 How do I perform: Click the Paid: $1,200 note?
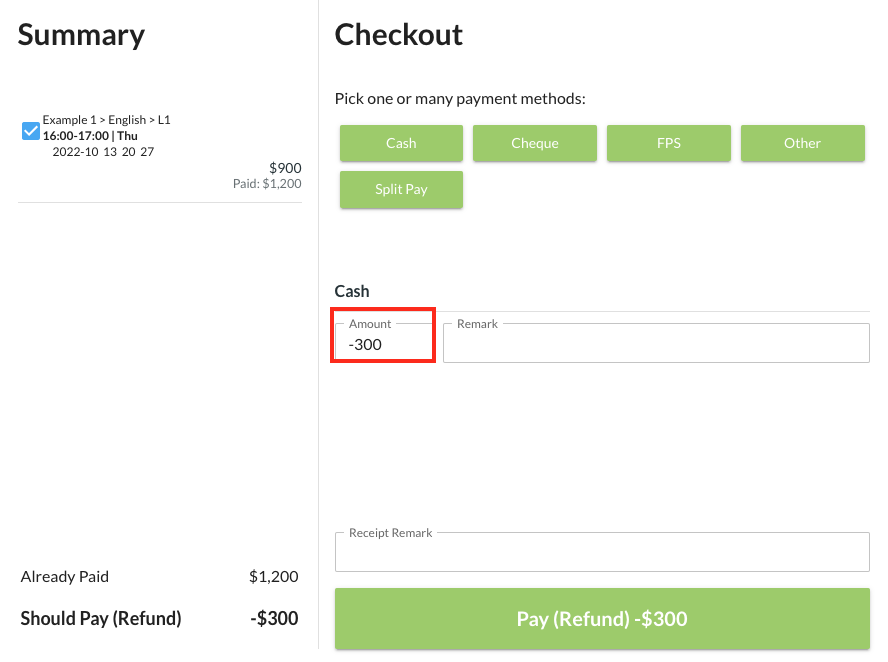267,183
